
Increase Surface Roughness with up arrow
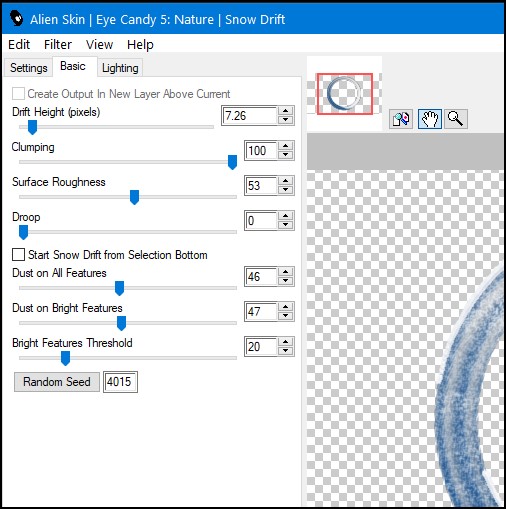285,181
